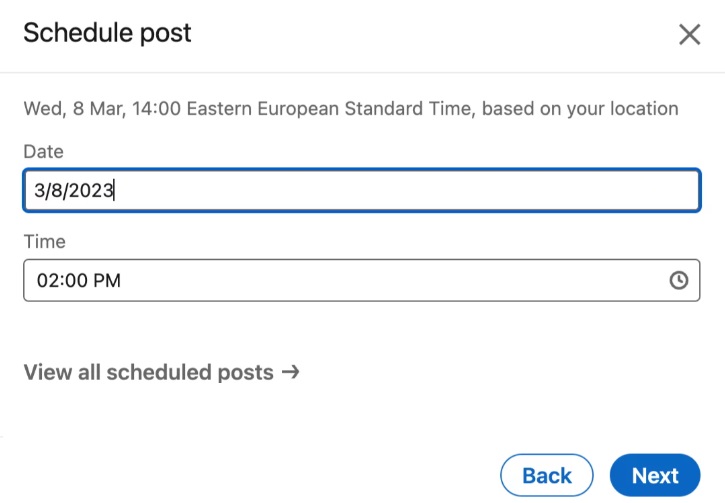
Task: Select the PM period in the time field
Action: pyautogui.click(x=107, y=281)
